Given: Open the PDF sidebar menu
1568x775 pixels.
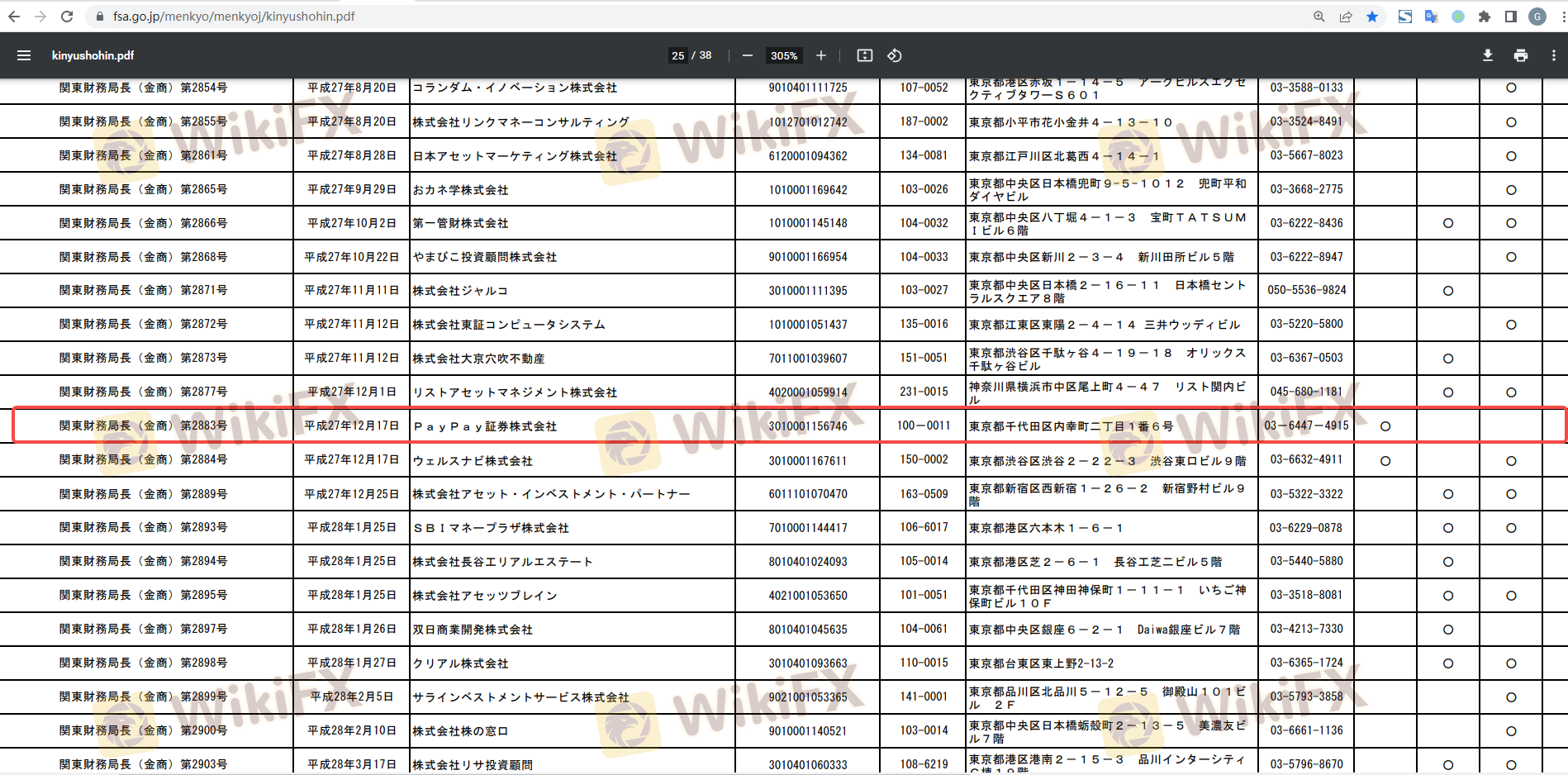Looking at the screenshot, I should [x=24, y=55].
